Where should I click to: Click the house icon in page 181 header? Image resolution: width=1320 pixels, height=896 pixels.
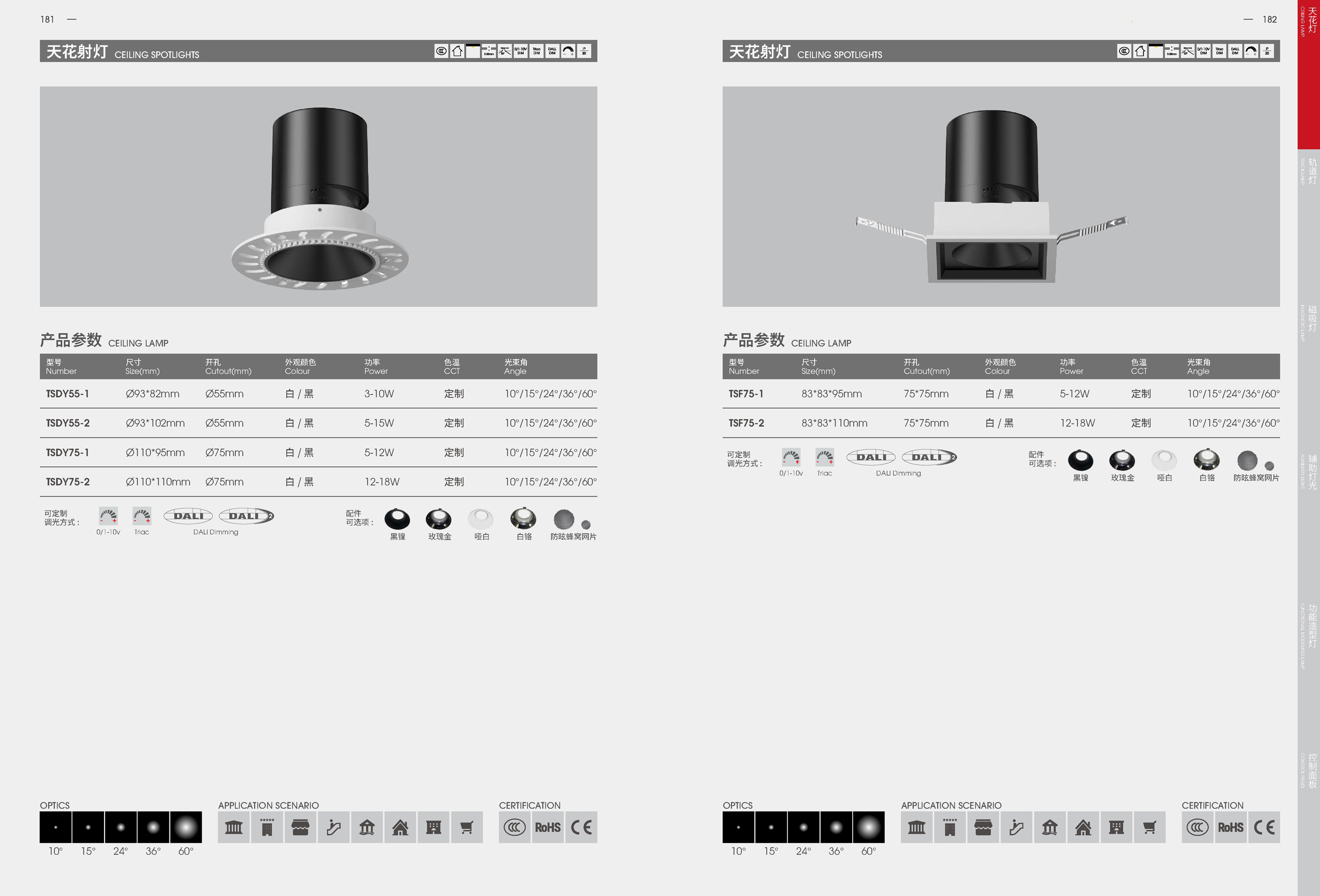[x=457, y=51]
